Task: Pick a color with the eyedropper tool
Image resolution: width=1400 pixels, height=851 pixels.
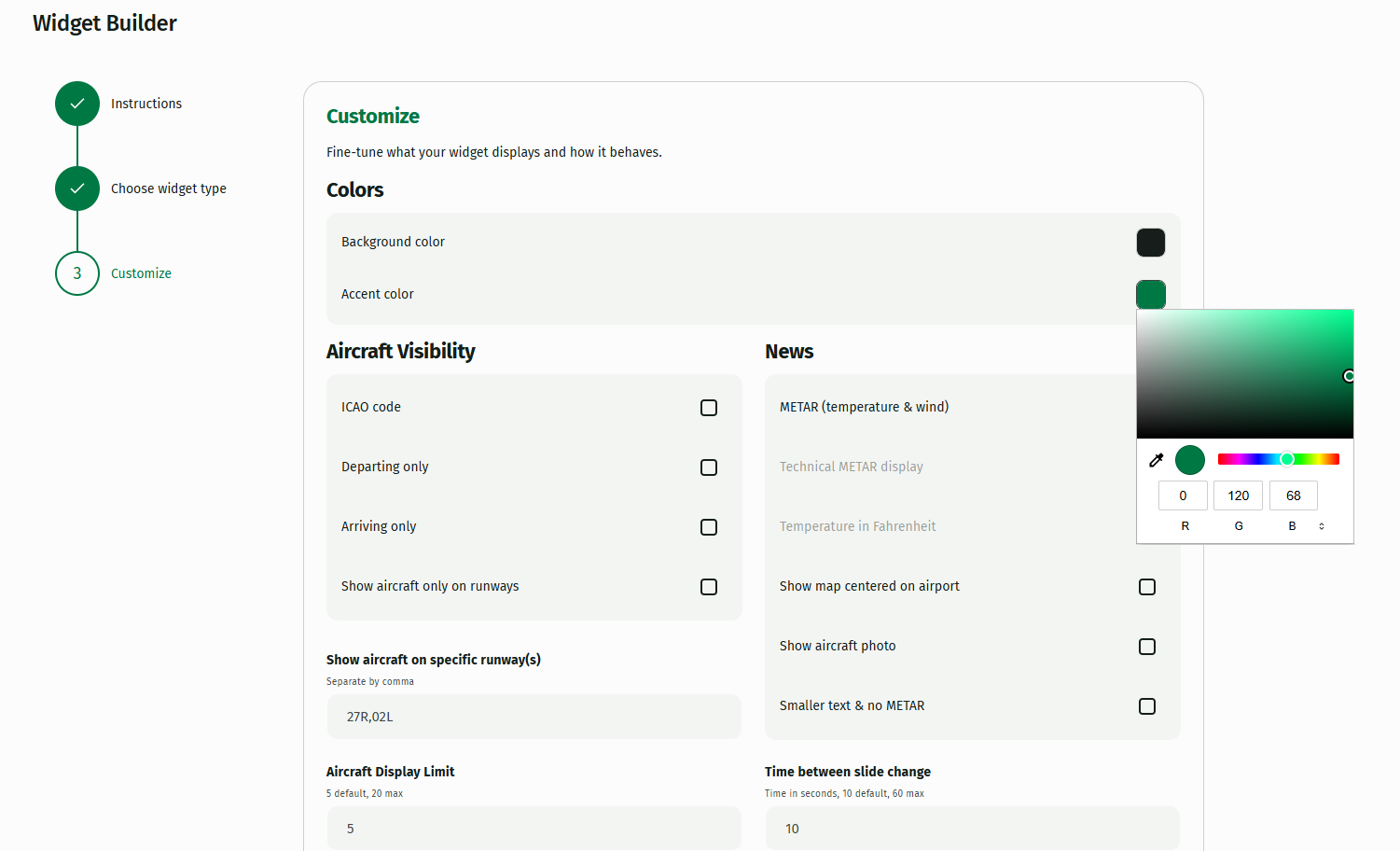Action: [x=1157, y=460]
